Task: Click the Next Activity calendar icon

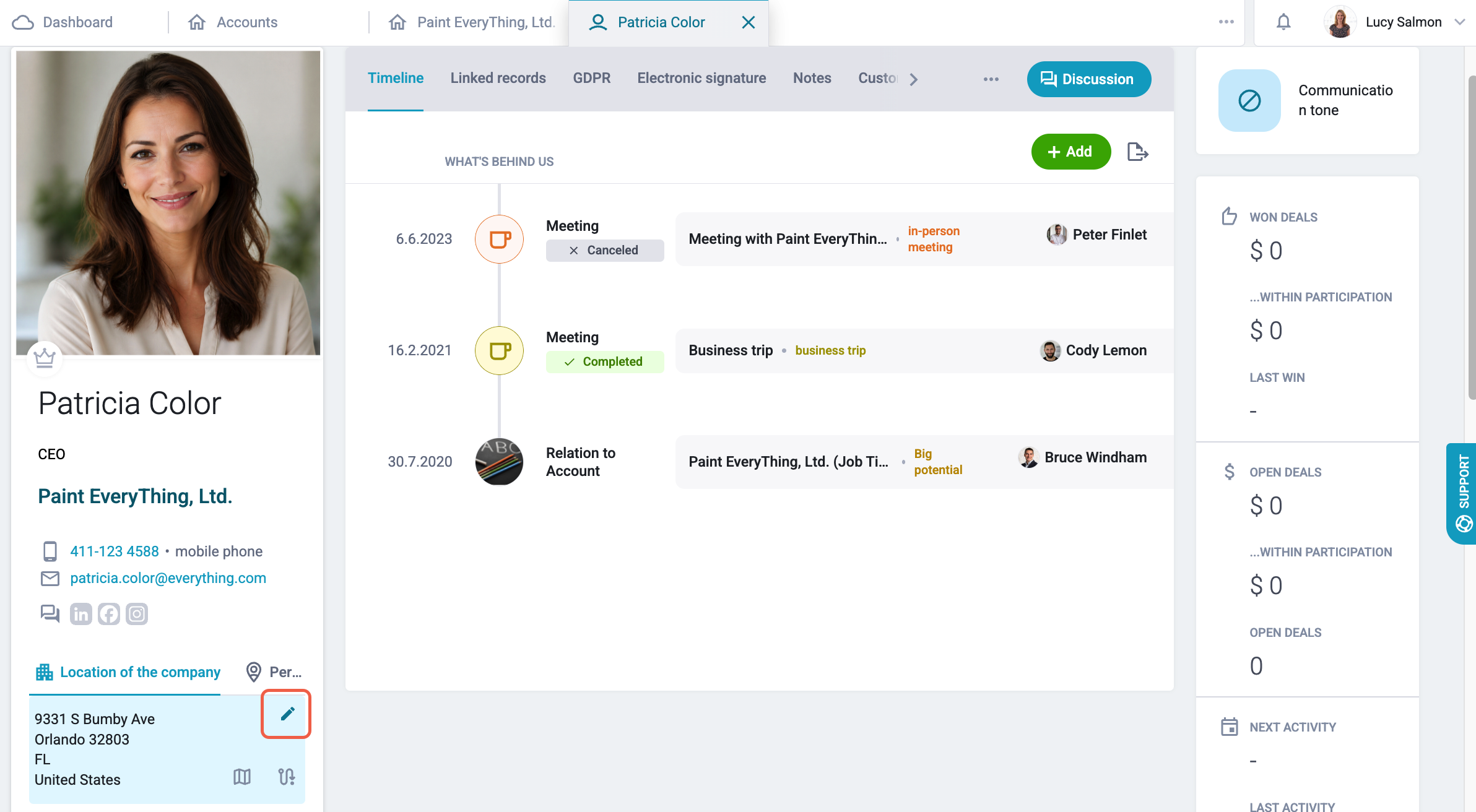Action: click(1229, 727)
